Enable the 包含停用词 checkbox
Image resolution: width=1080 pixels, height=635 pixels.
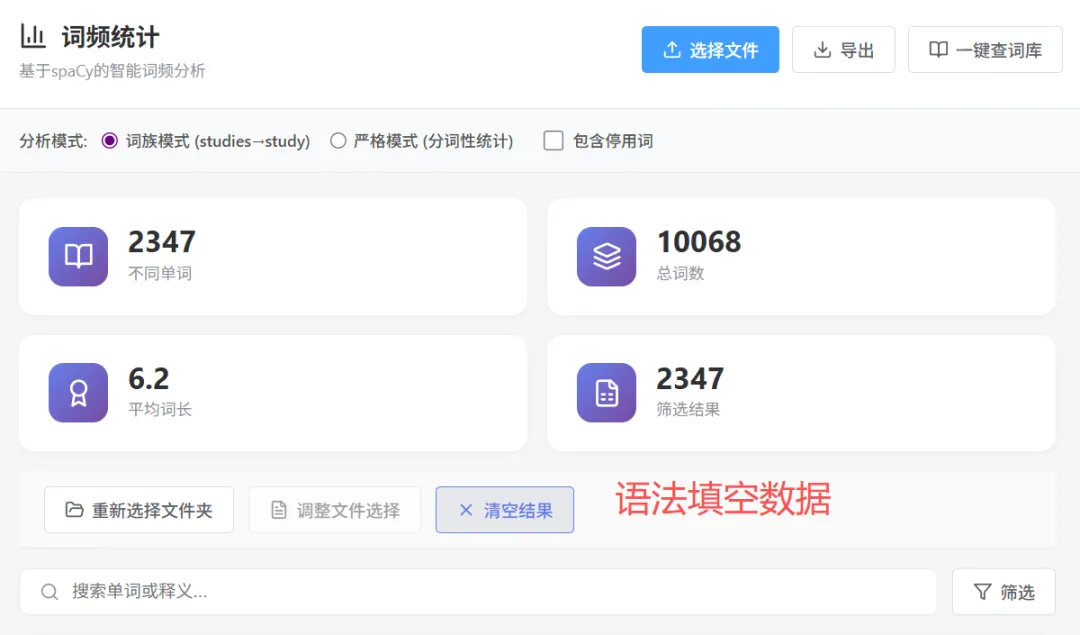(x=553, y=141)
